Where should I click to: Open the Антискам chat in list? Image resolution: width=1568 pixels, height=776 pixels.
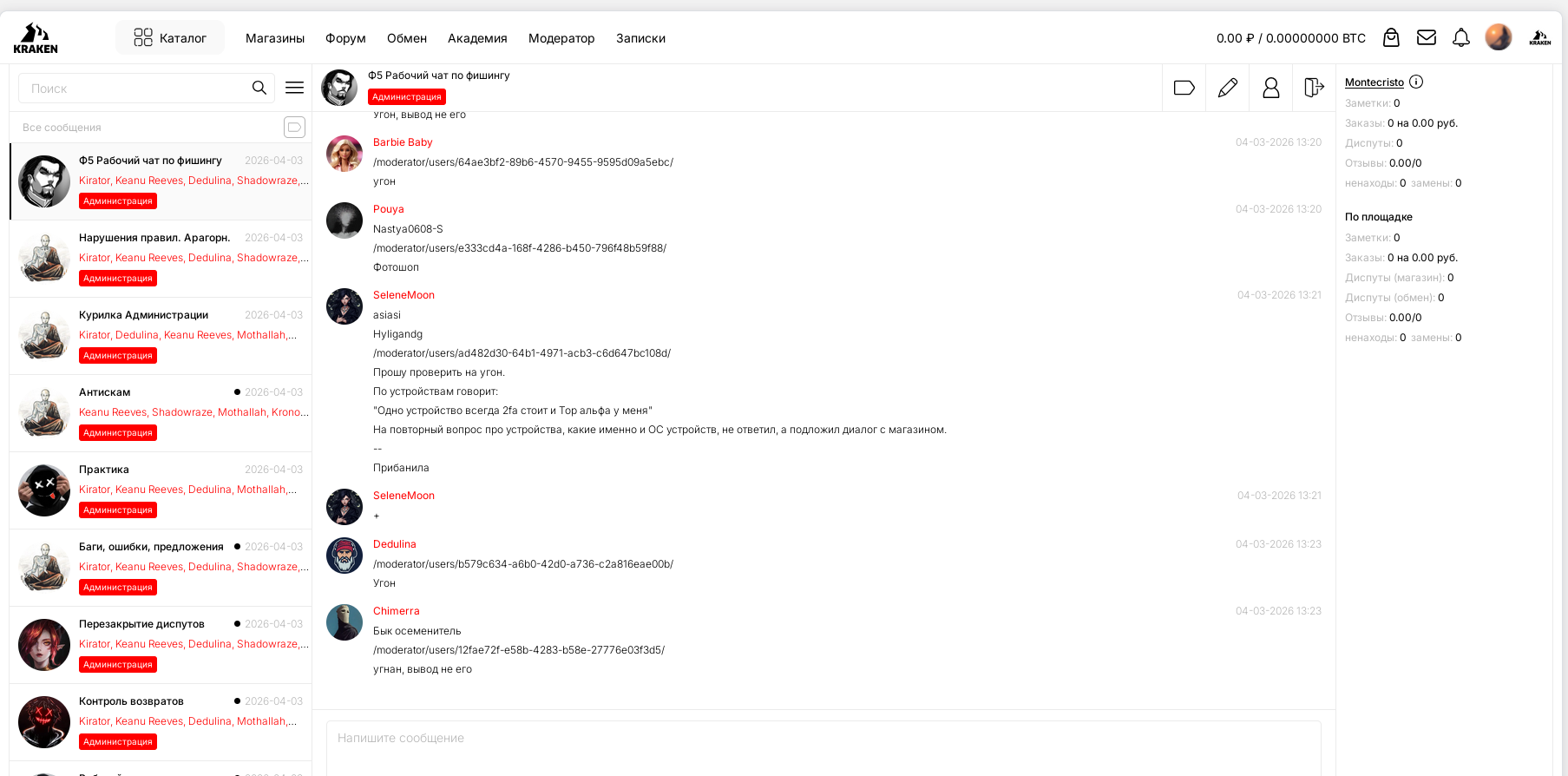coord(161,412)
